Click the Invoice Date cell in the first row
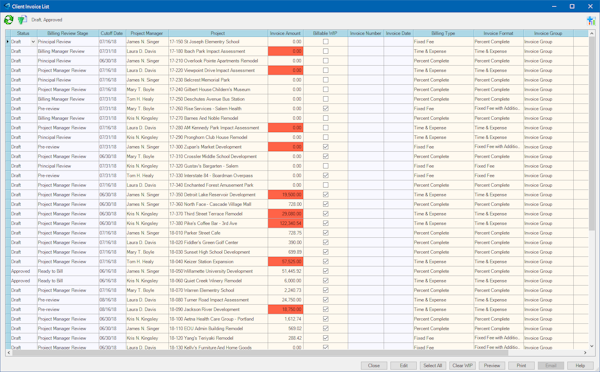Image resolution: width=600 pixels, height=372 pixels. [398, 42]
